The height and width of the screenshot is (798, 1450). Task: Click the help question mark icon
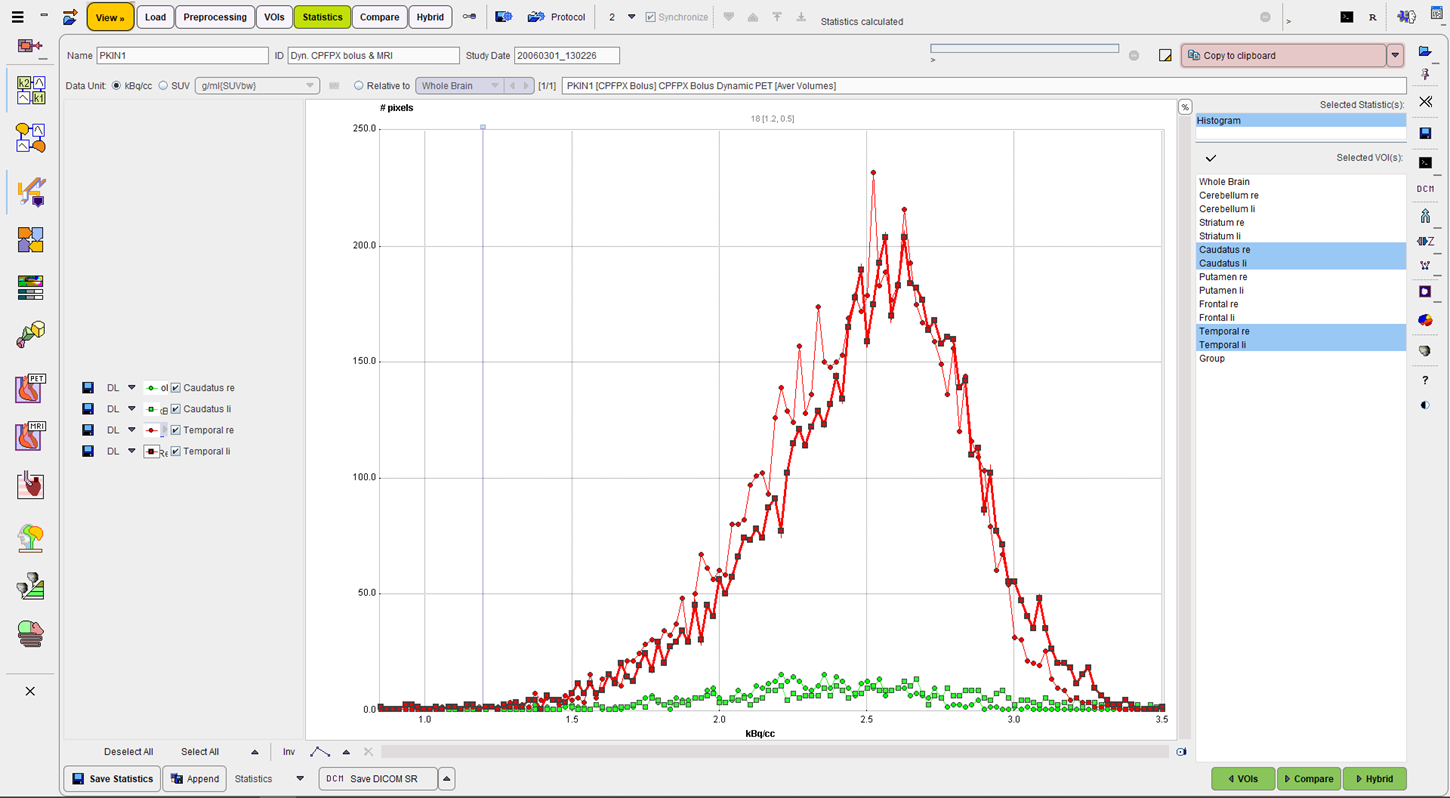[1425, 380]
